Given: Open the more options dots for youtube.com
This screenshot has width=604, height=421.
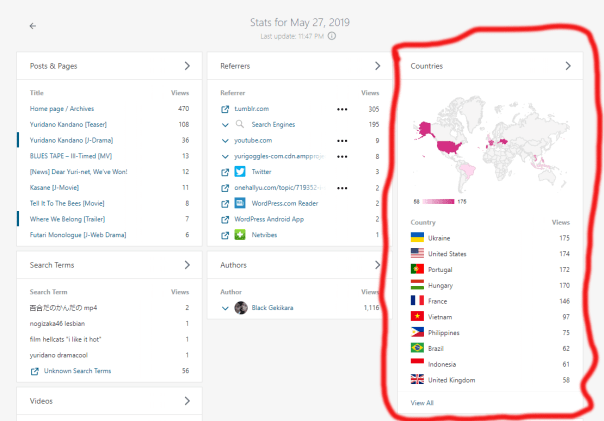Looking at the screenshot, I should tap(342, 141).
